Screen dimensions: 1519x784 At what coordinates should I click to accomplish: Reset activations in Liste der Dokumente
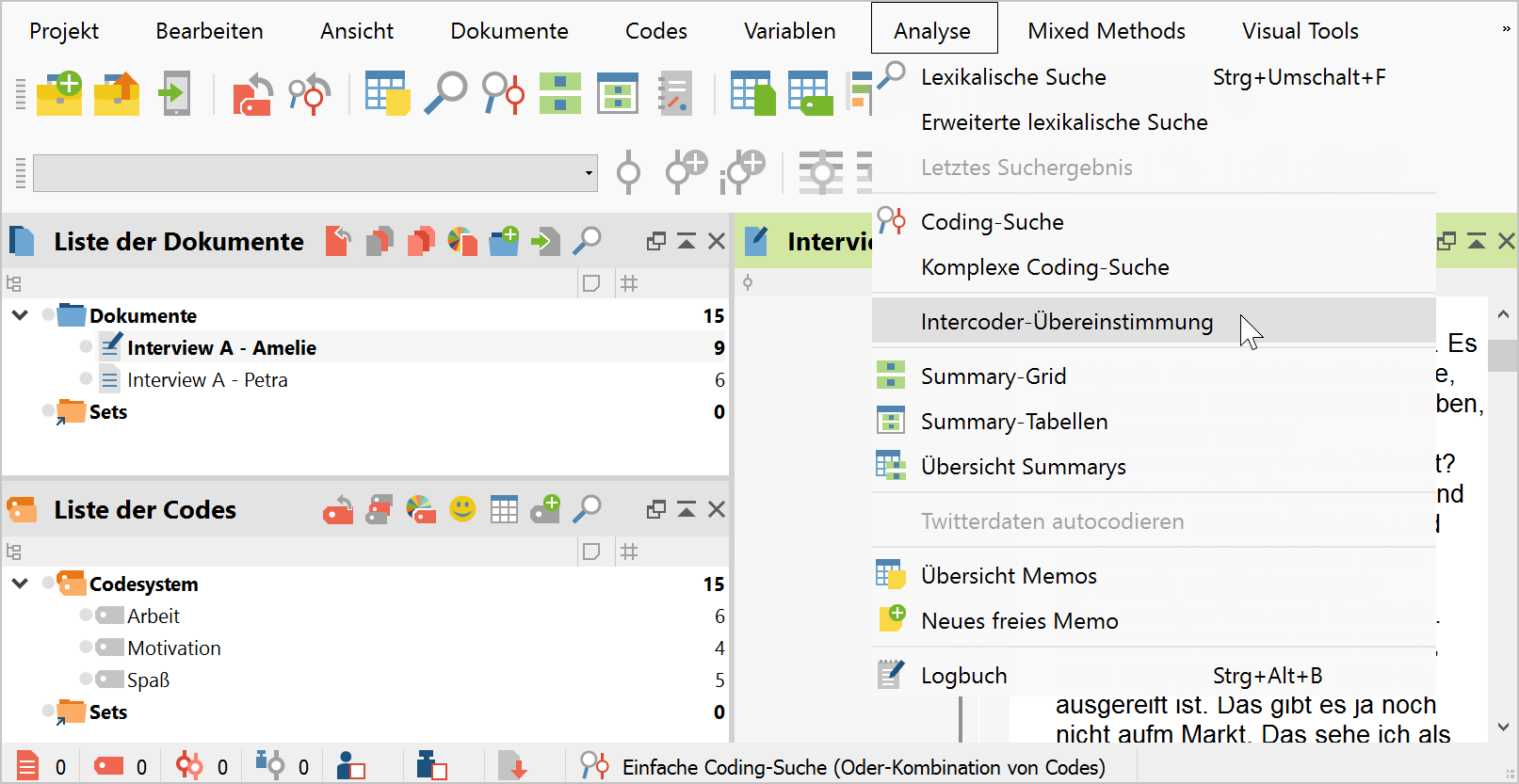pos(338,242)
